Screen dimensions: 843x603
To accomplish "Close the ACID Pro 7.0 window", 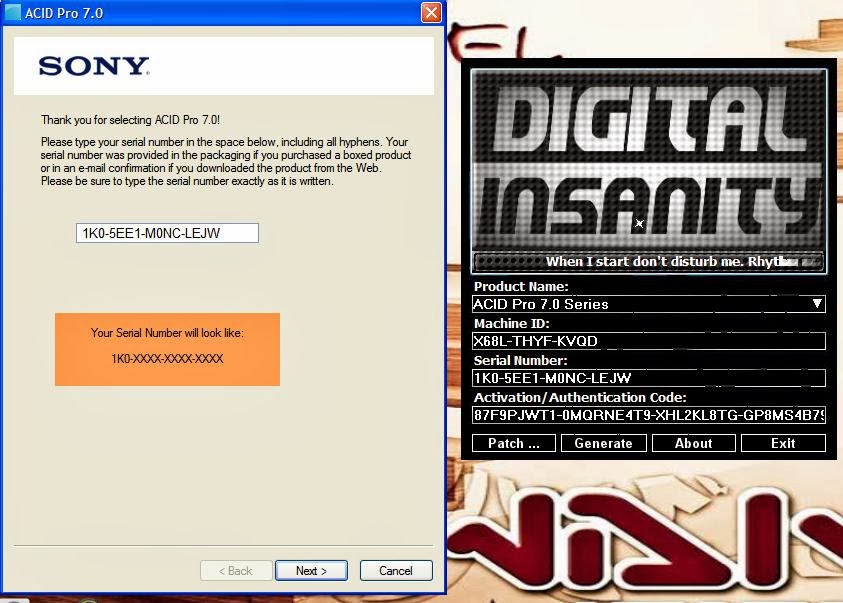I will [x=431, y=12].
